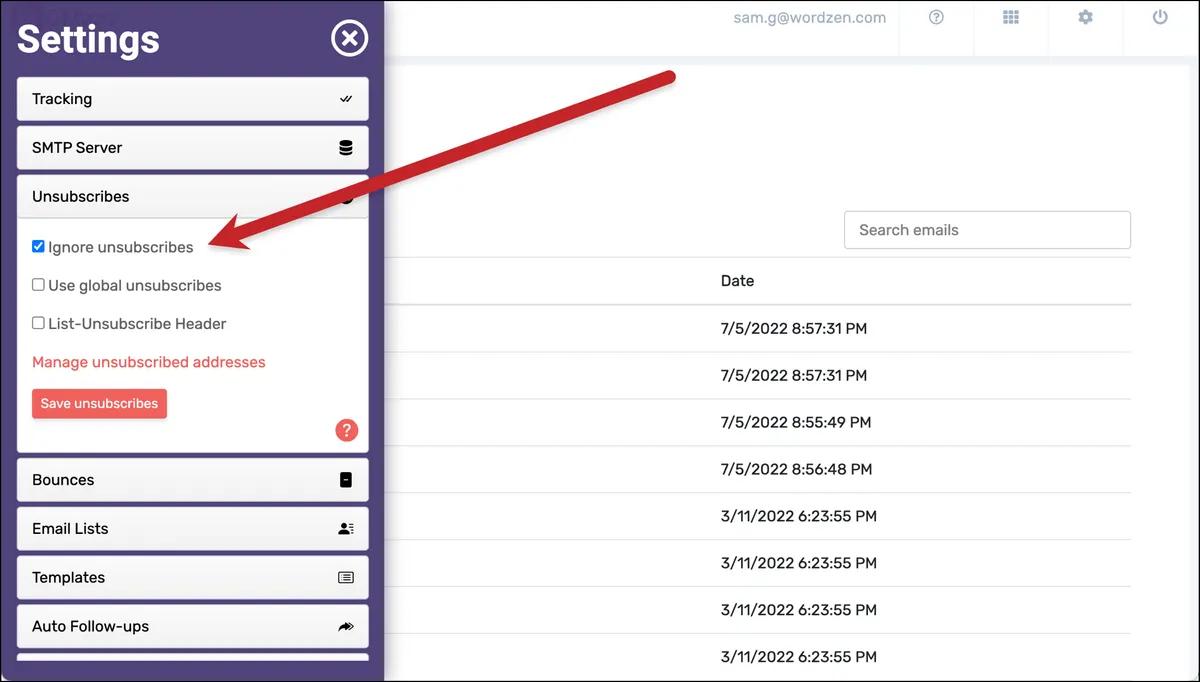This screenshot has height=682, width=1200.
Task: Click the Save unsubscribes button
Action: [99, 403]
